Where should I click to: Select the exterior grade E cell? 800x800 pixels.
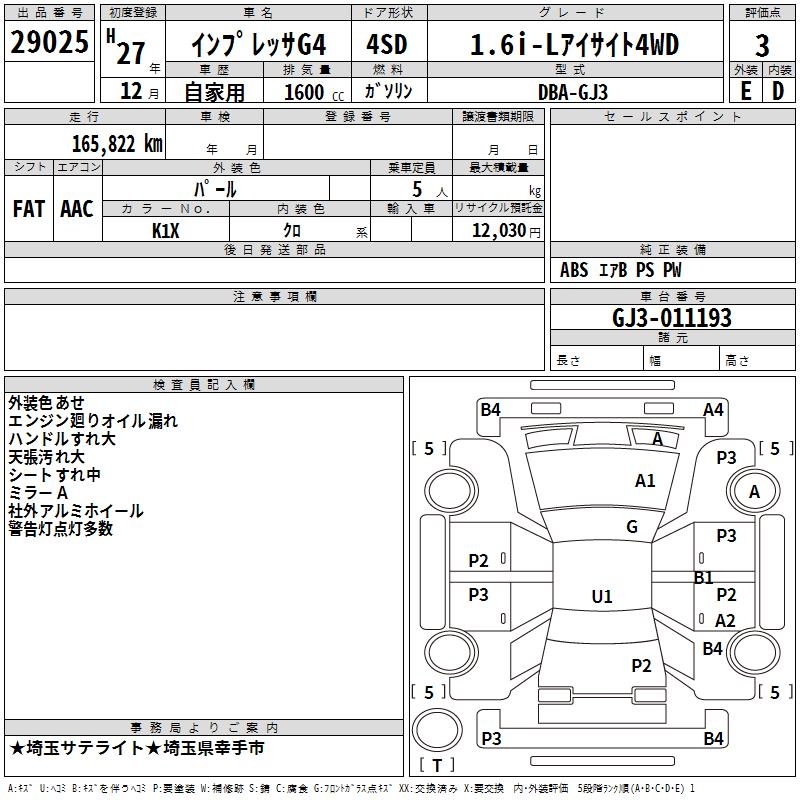coord(745,90)
